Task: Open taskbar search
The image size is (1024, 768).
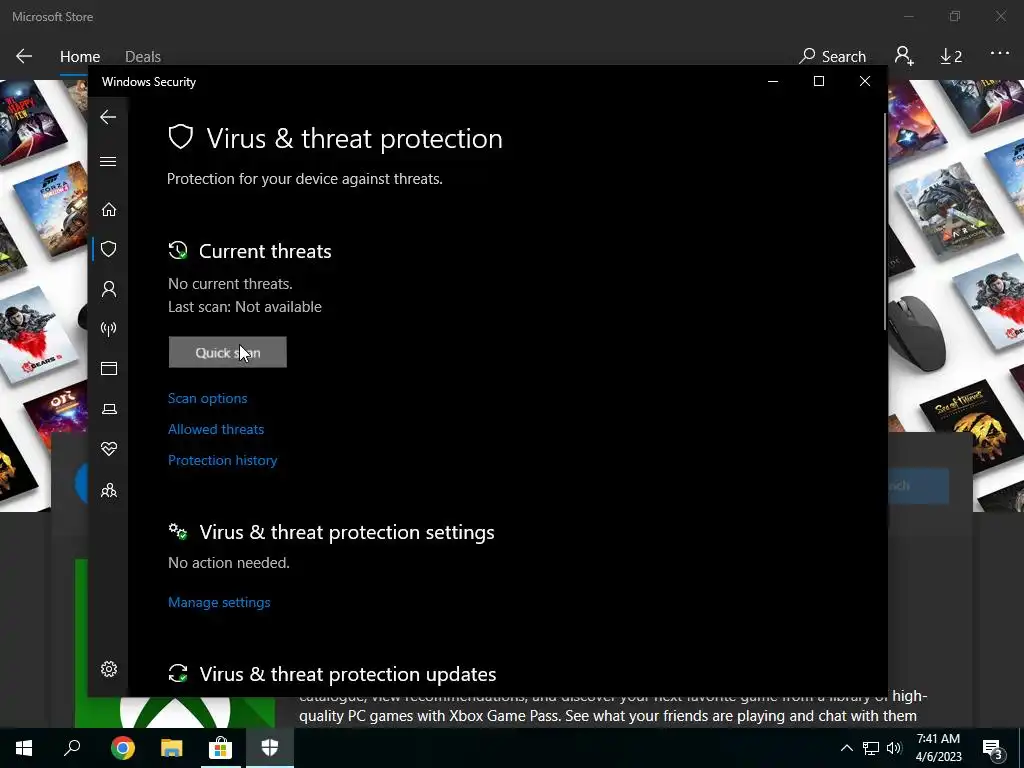Action: 72,748
